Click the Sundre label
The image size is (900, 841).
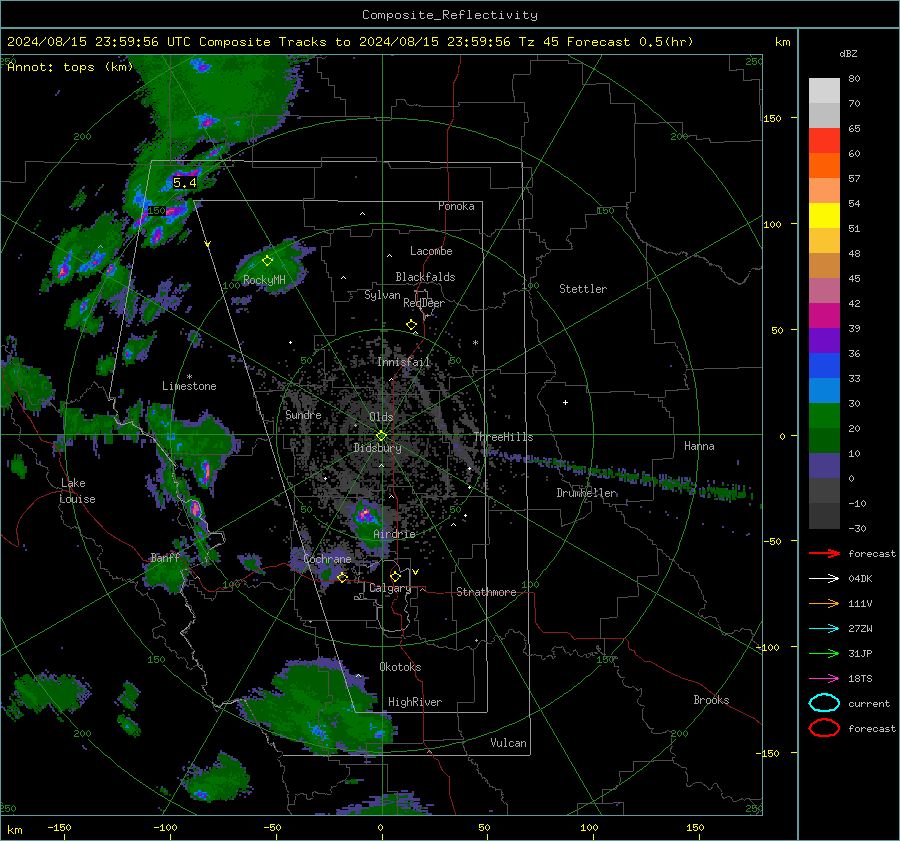(303, 414)
